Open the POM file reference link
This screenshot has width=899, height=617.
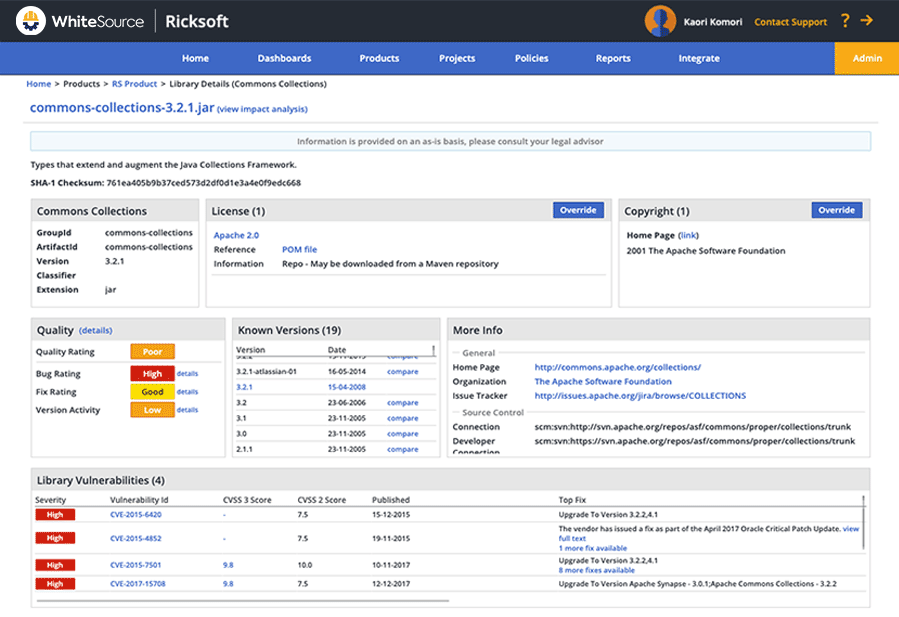[x=299, y=249]
